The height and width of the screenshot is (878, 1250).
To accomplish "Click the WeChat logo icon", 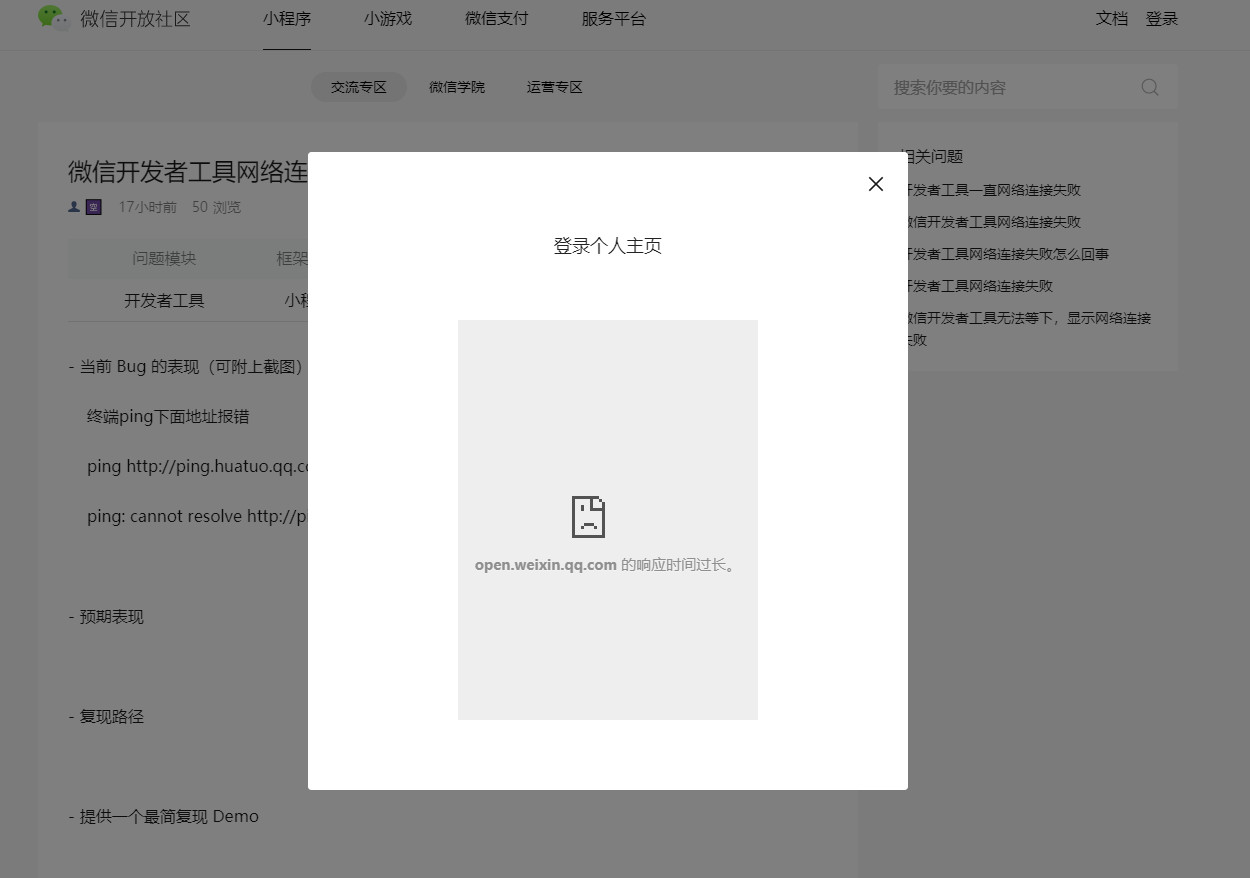I will pyautogui.click(x=54, y=18).
